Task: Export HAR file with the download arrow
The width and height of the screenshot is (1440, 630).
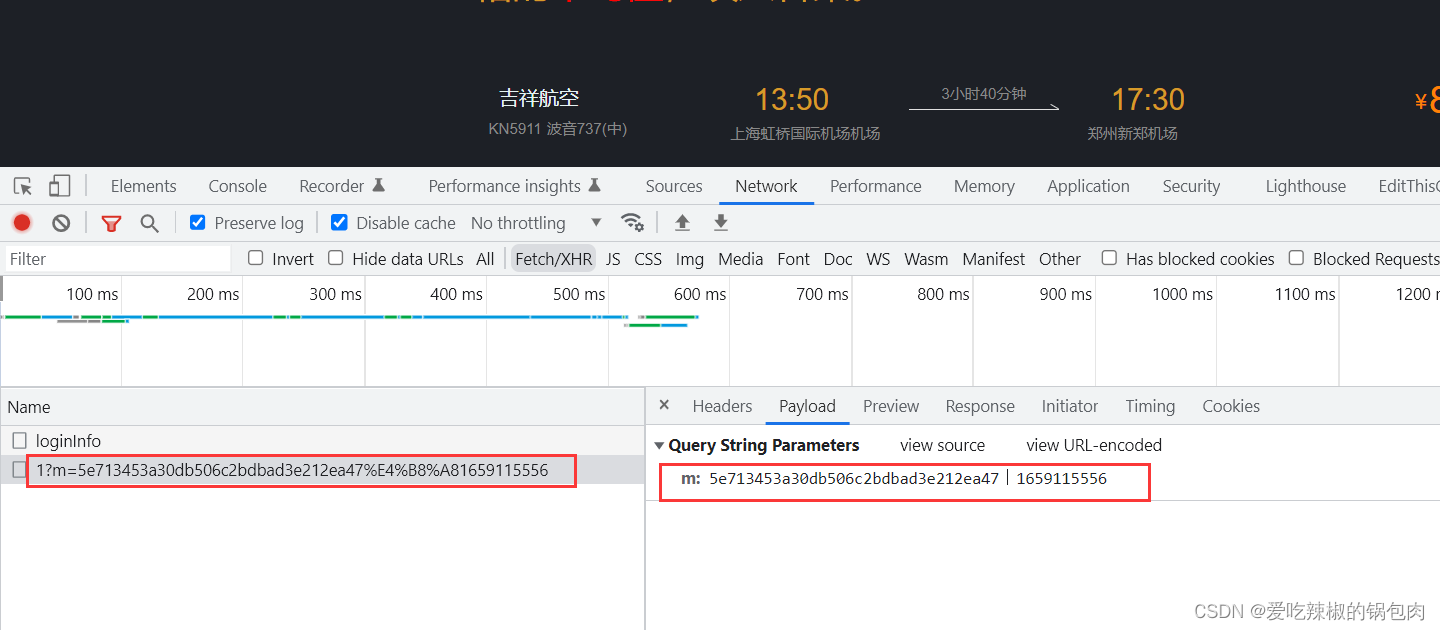Action: tap(721, 222)
